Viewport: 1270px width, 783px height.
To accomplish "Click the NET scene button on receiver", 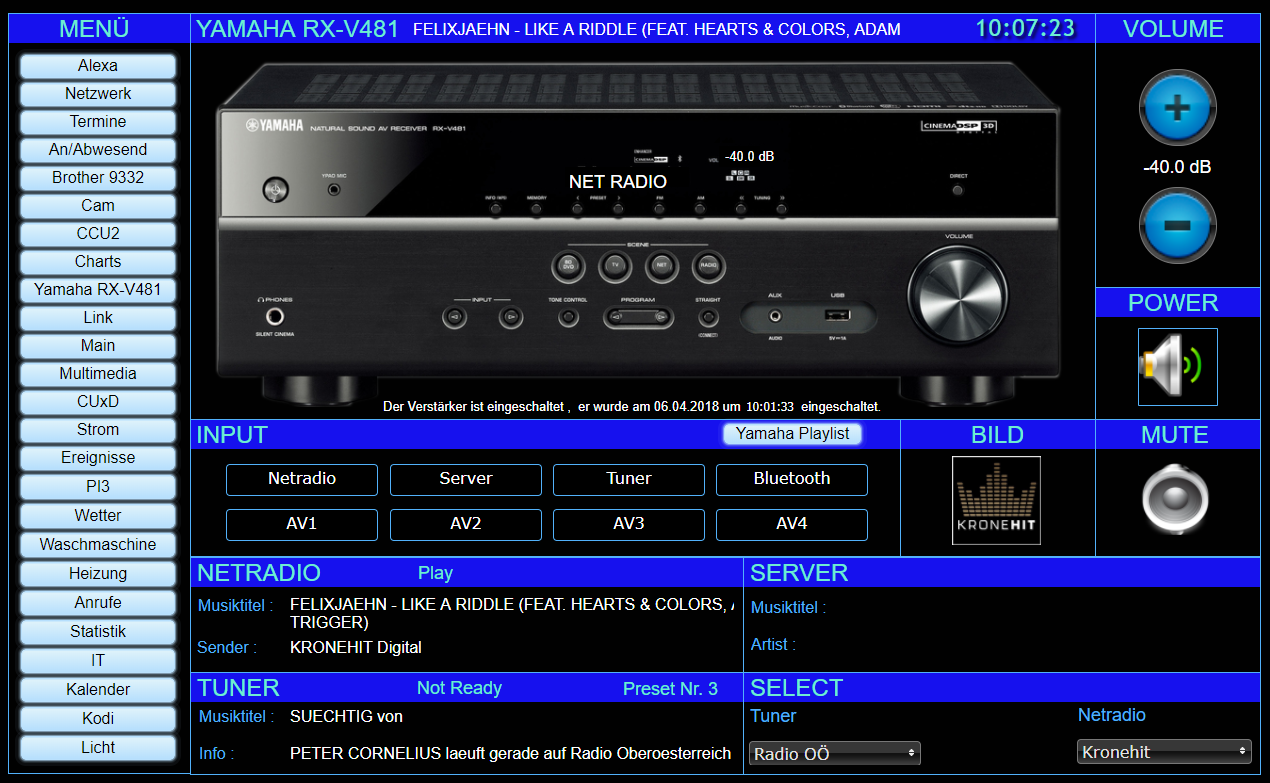I will click(661, 266).
